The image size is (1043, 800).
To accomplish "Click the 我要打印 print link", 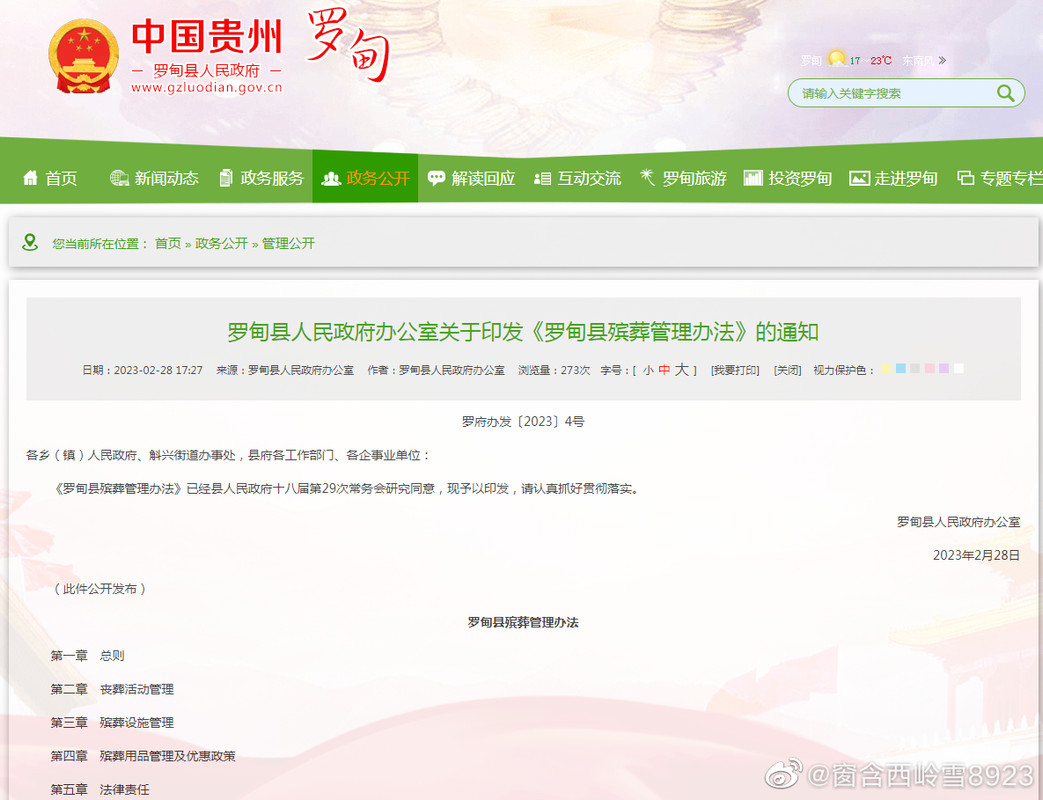I will click(x=735, y=370).
